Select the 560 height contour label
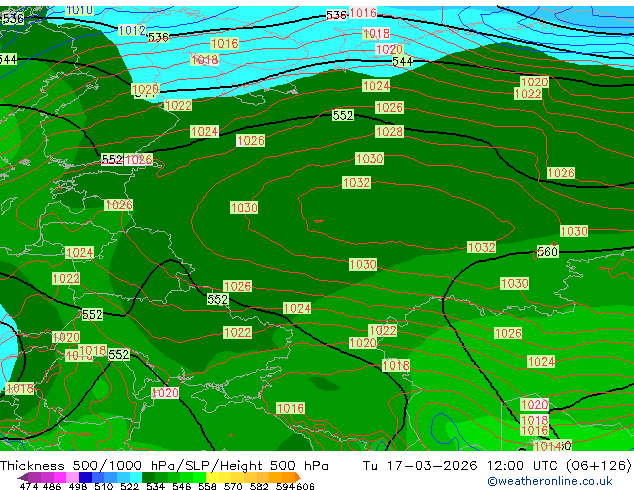 click(547, 251)
